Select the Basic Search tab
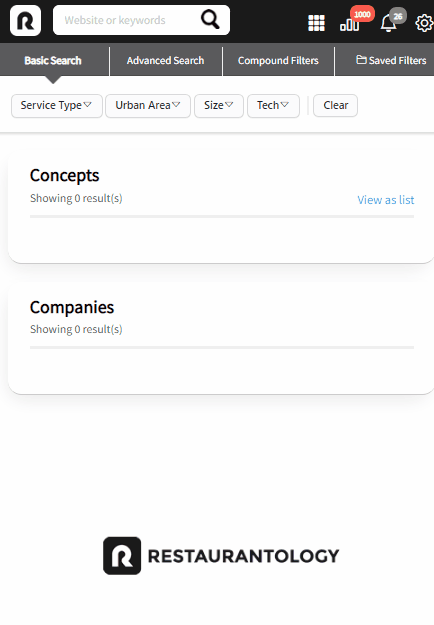The height and width of the screenshot is (625, 434). click(x=53, y=61)
